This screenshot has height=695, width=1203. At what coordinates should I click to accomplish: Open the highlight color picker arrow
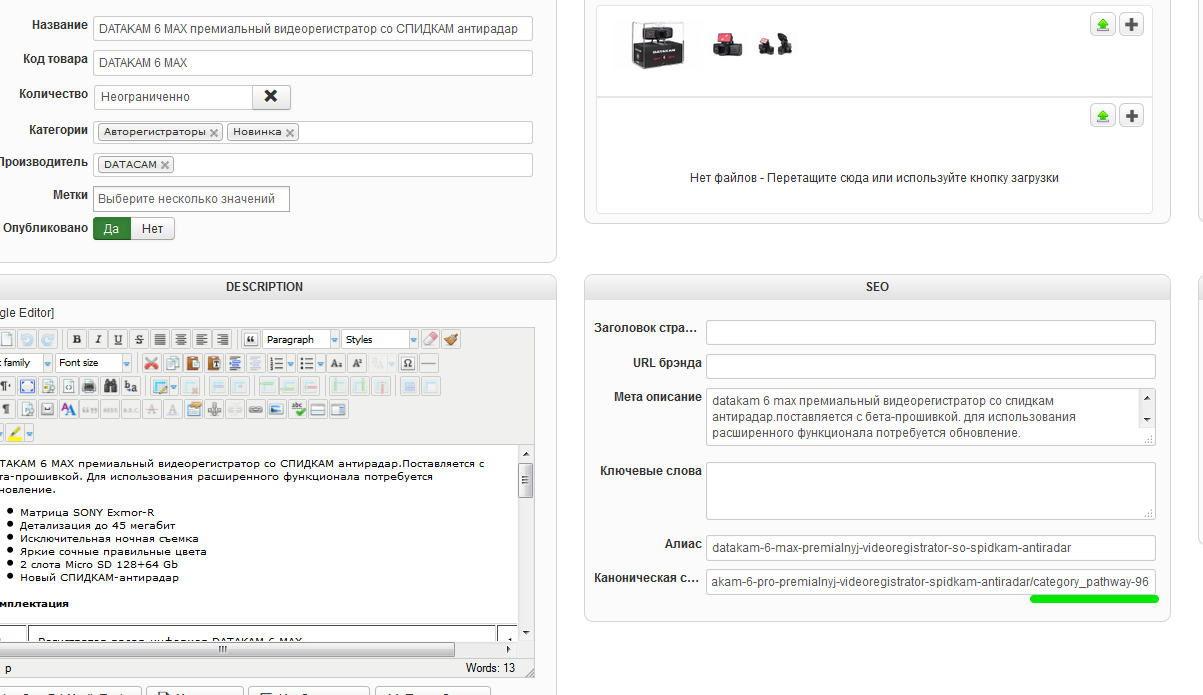tap(29, 432)
